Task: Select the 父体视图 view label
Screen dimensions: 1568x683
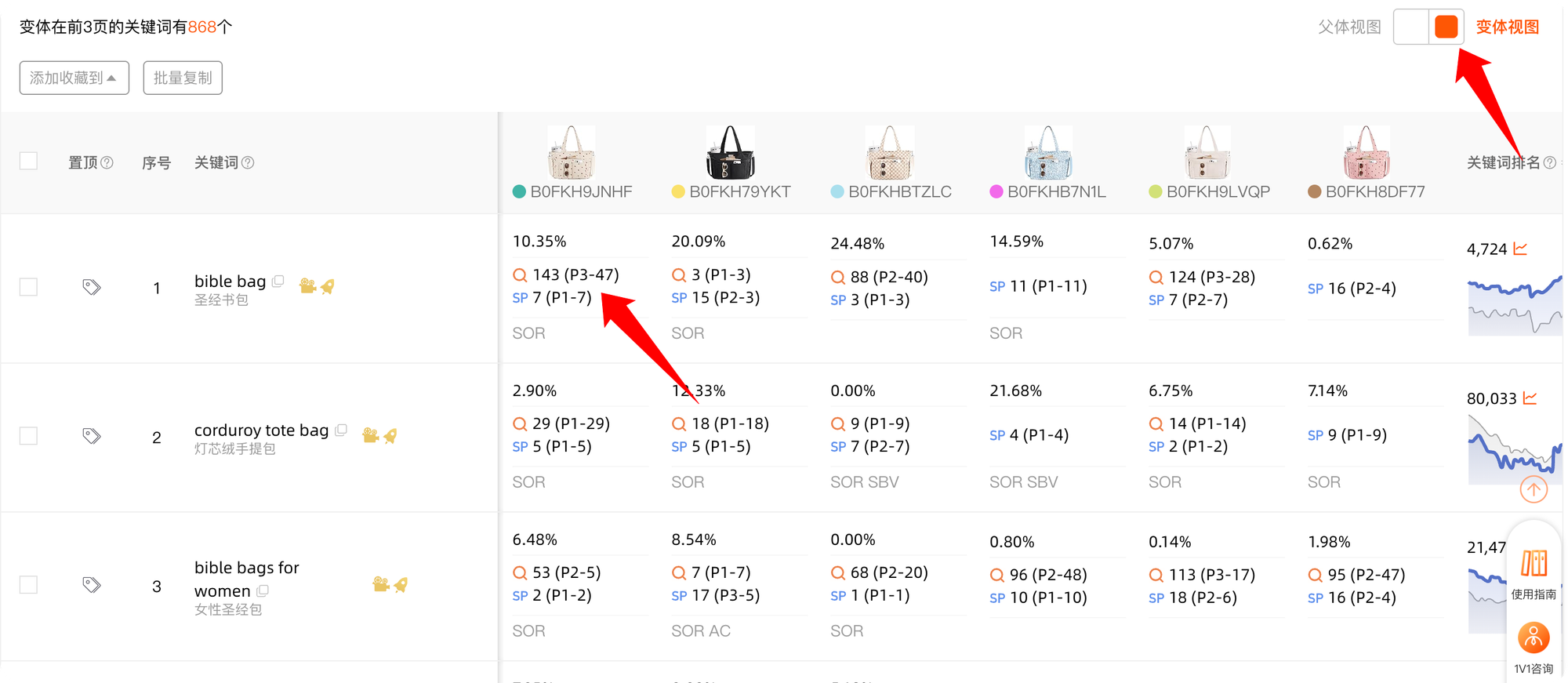Action: coord(1349,27)
